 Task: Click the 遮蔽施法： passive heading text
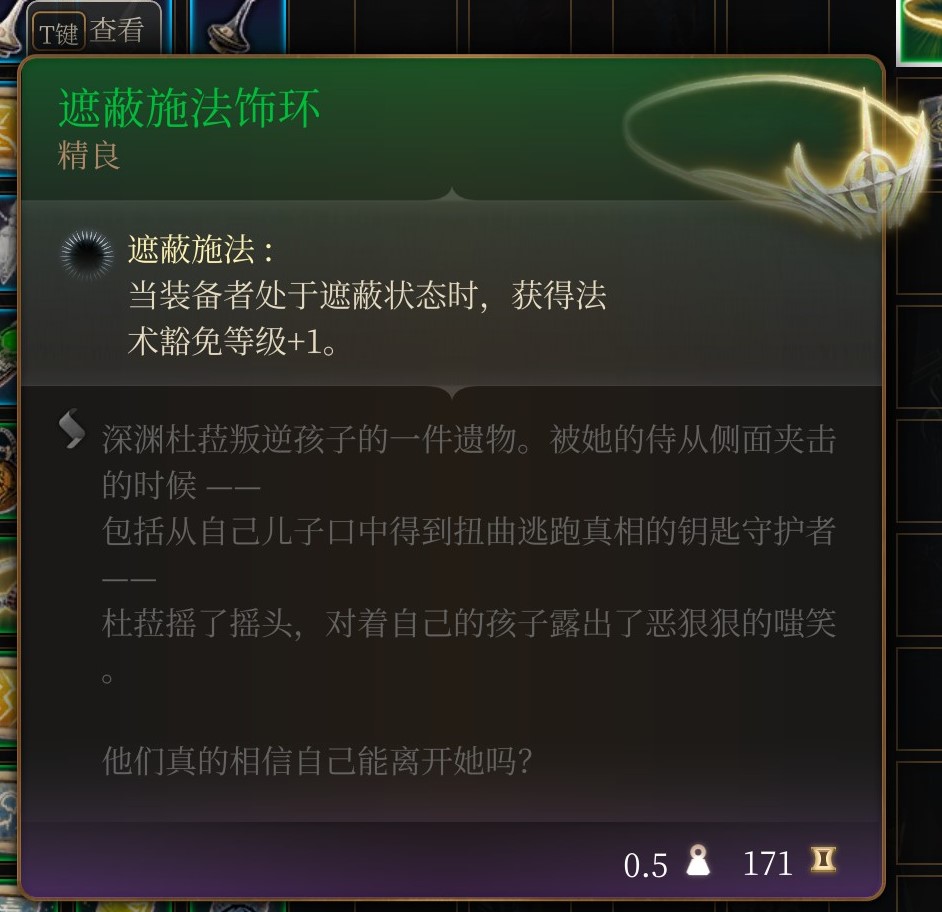(x=201, y=249)
